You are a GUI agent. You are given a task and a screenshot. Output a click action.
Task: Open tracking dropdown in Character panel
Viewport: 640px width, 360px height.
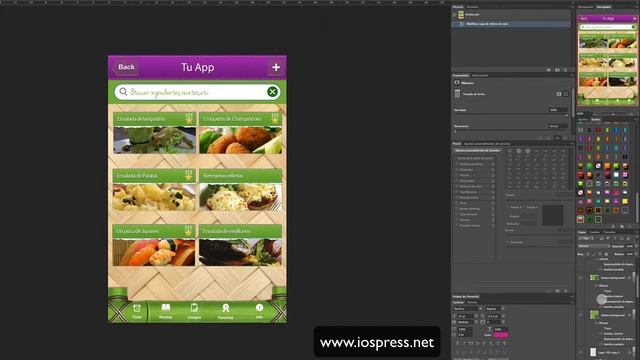(x=503, y=322)
